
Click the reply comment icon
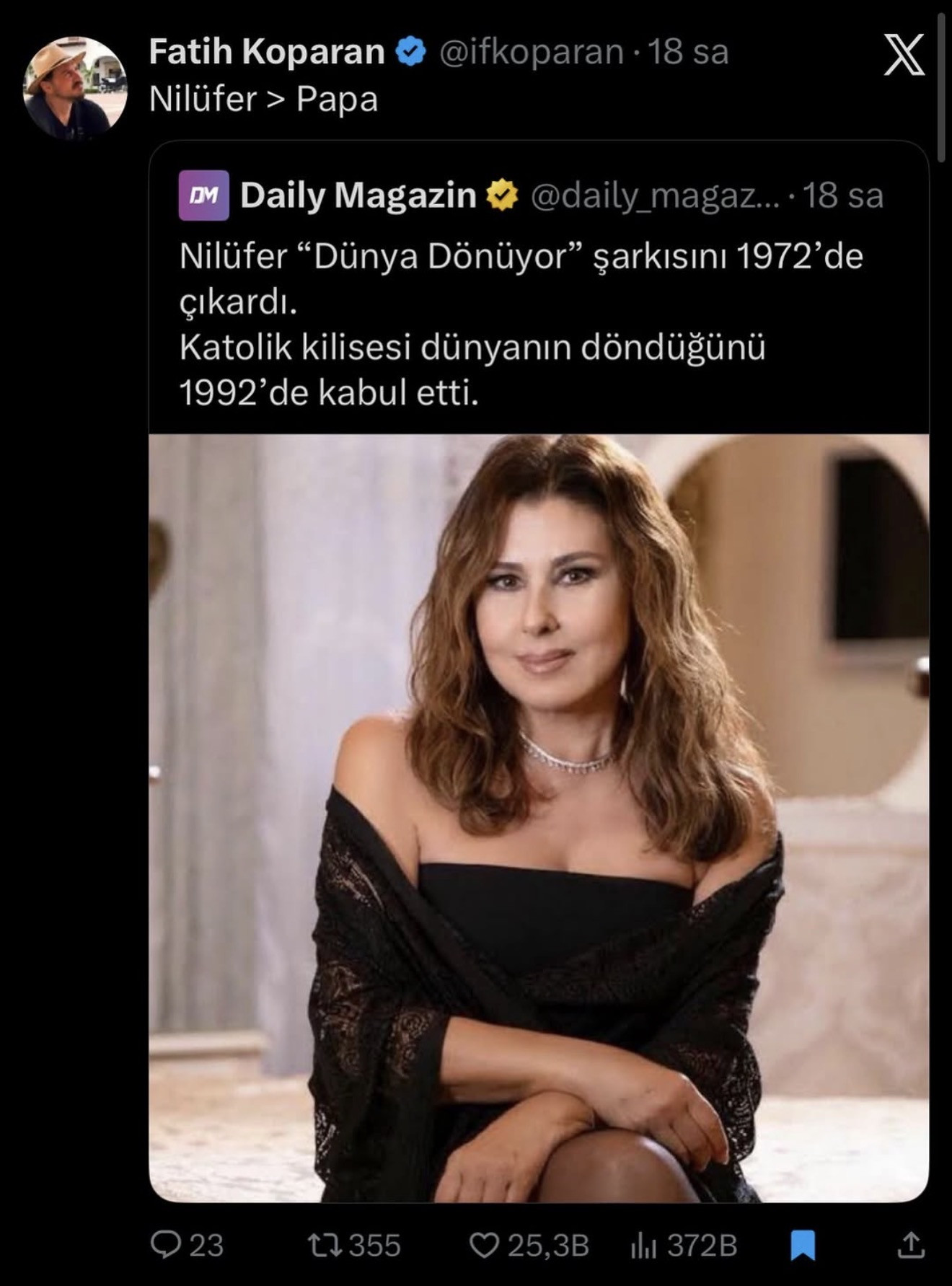coord(166,1245)
